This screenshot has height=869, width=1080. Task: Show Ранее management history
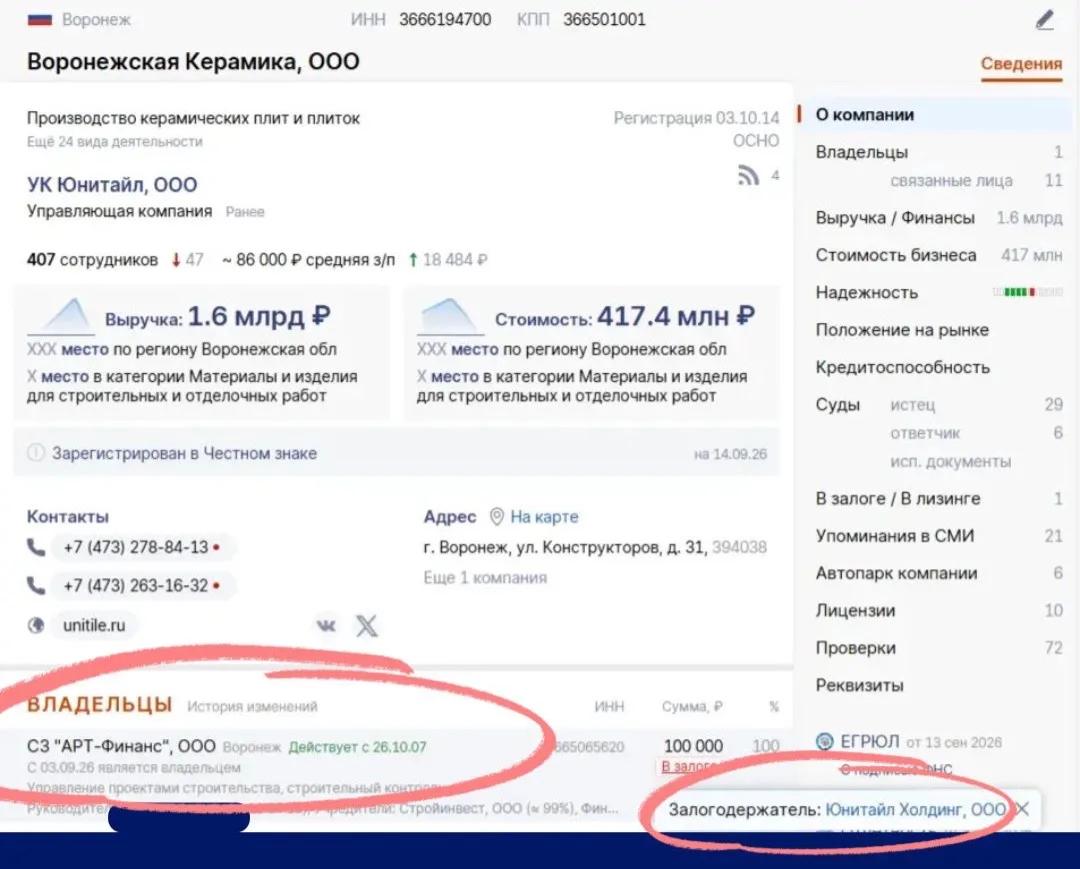[x=245, y=211]
